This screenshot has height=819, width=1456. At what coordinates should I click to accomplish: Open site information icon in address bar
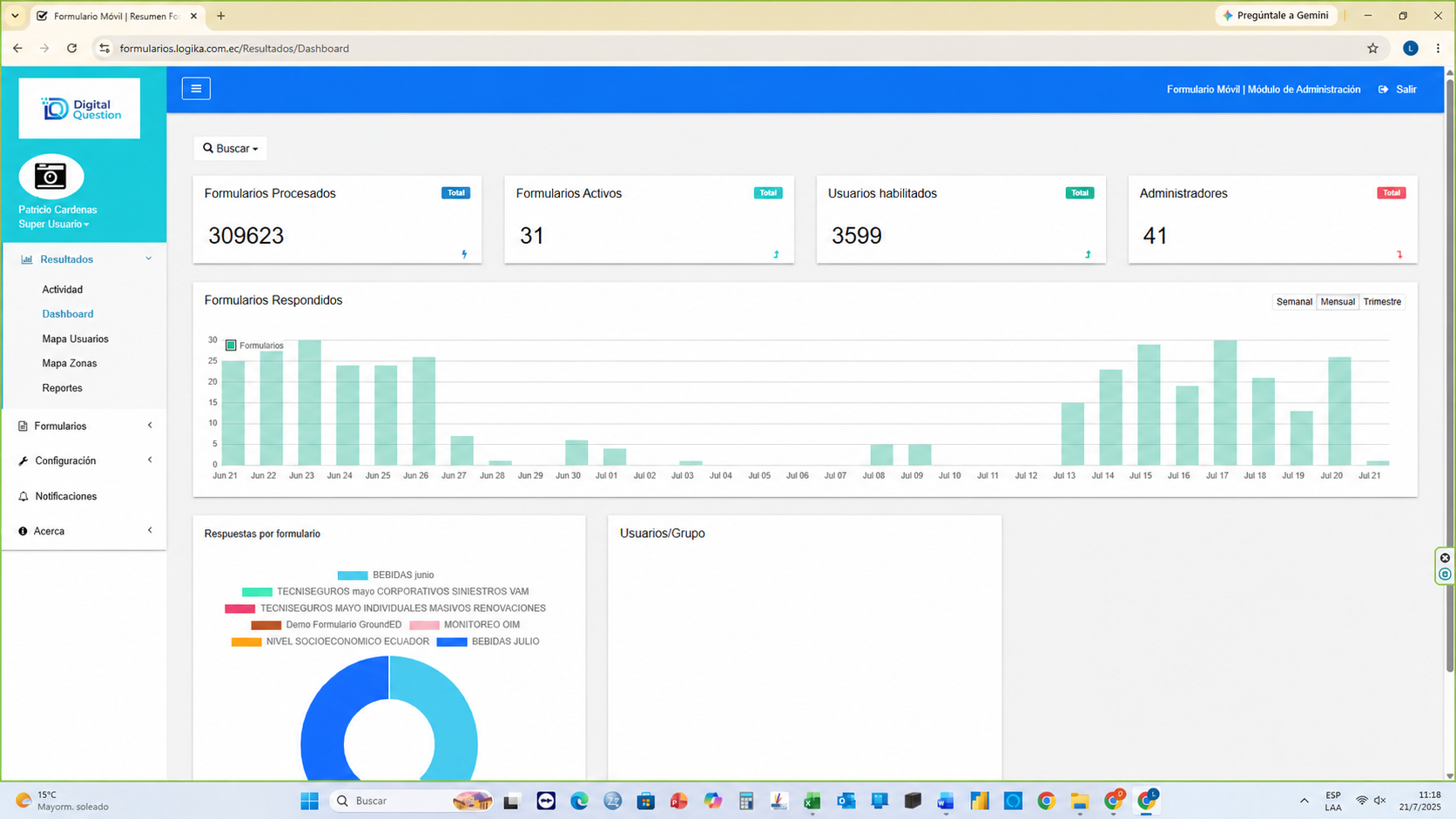point(104,49)
